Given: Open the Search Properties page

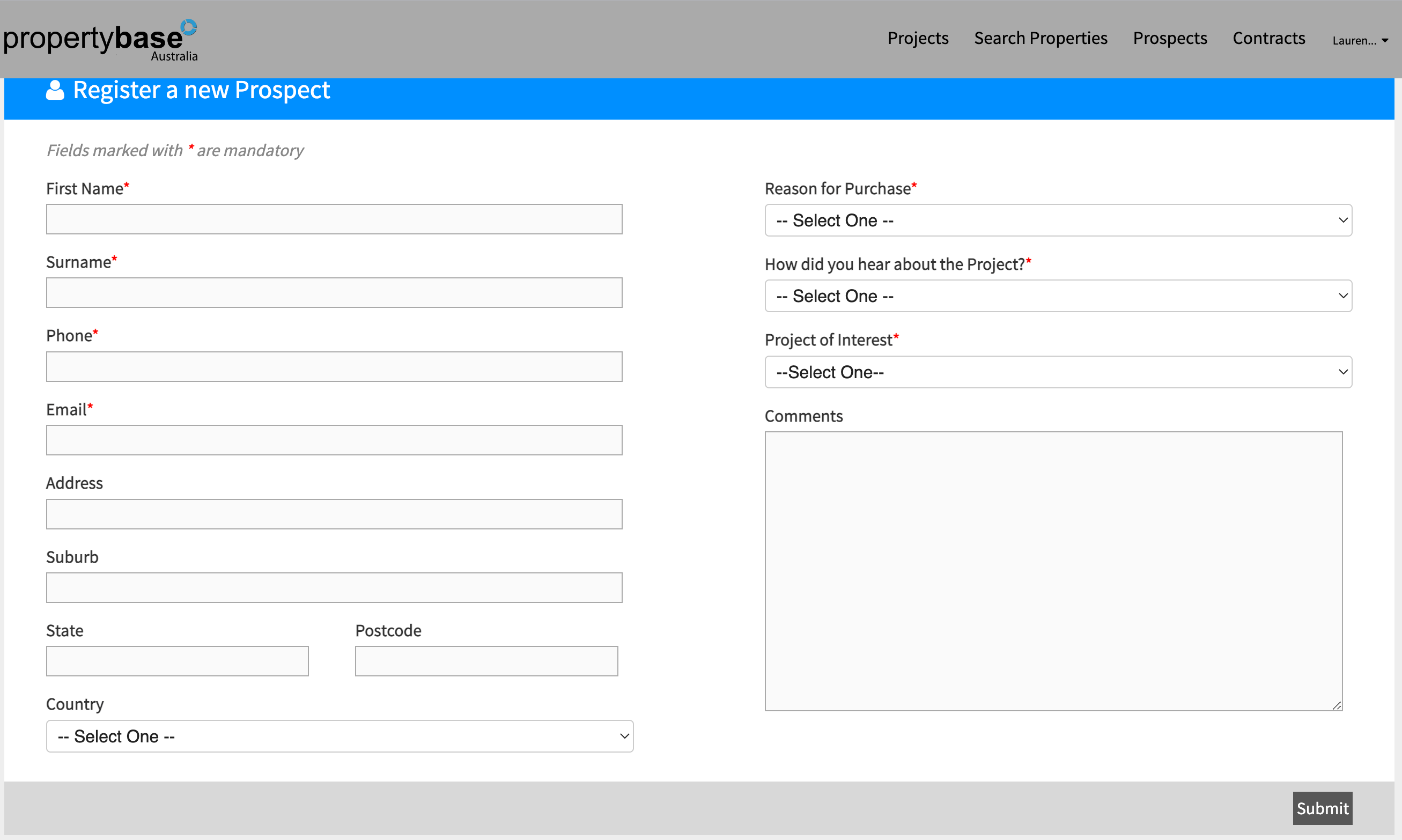Looking at the screenshot, I should [x=1041, y=38].
